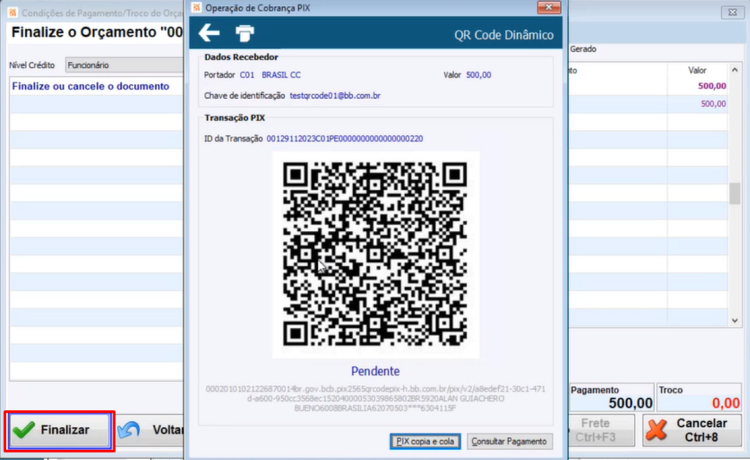750x460 pixels.
Task: Click the portador code C01
Action: 247,75
